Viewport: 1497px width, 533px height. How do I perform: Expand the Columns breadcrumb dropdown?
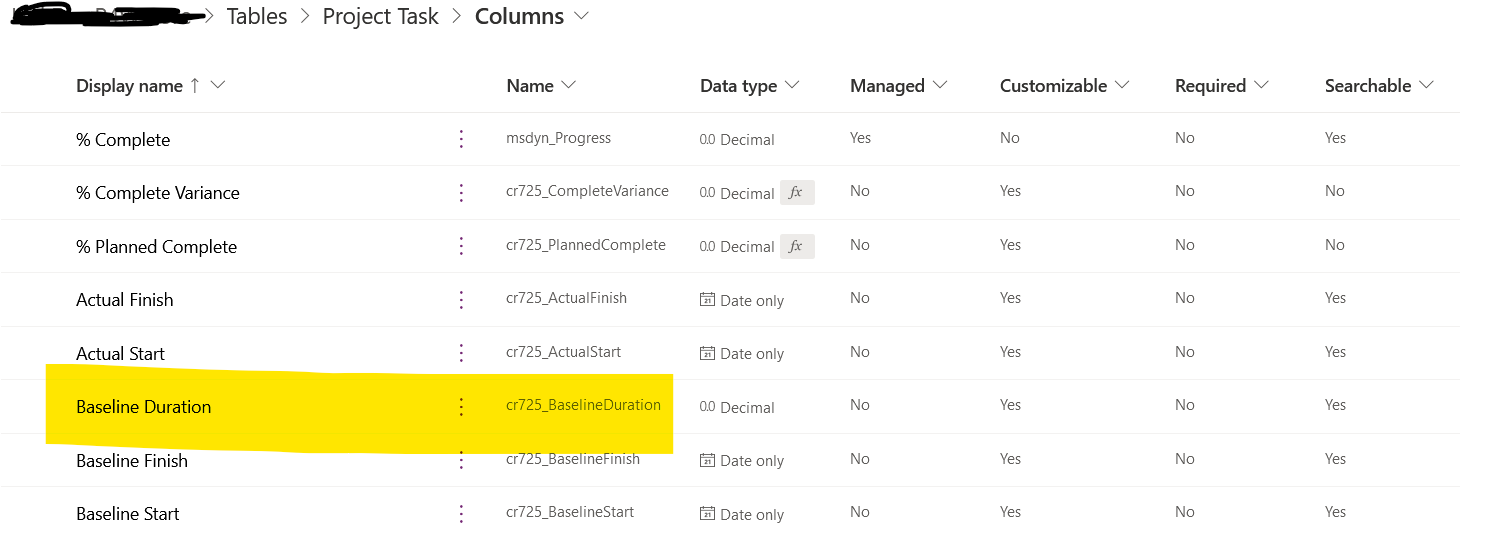pyautogui.click(x=582, y=17)
